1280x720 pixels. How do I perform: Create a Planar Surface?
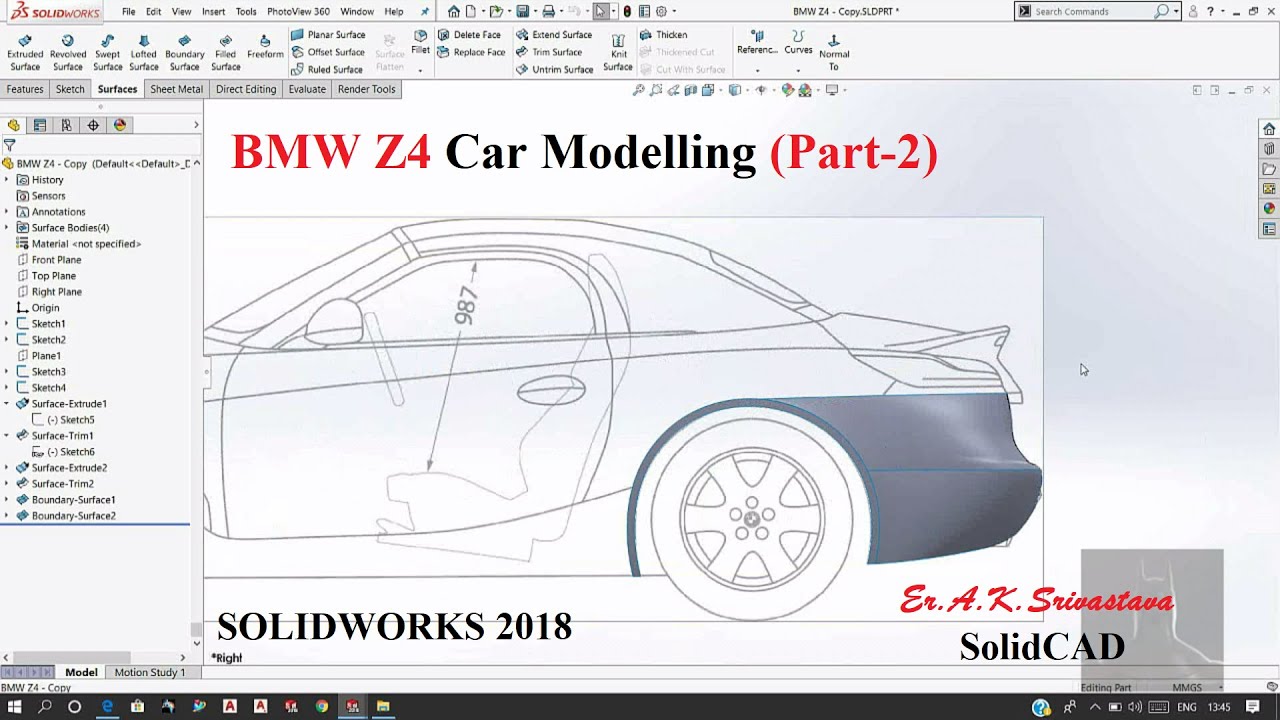click(328, 35)
